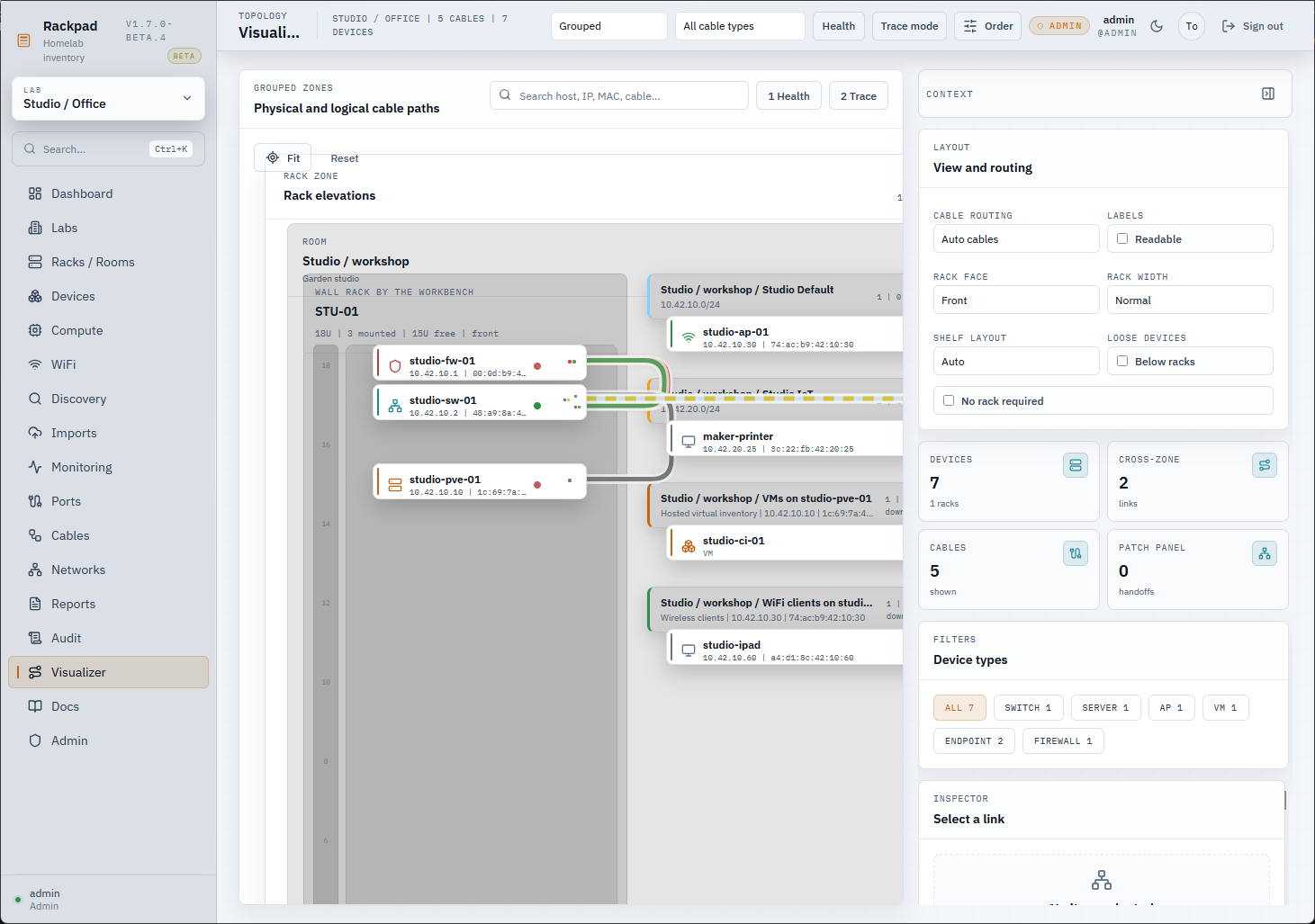Enable the No rack required checkbox
The image size is (1315, 924).
click(x=949, y=400)
